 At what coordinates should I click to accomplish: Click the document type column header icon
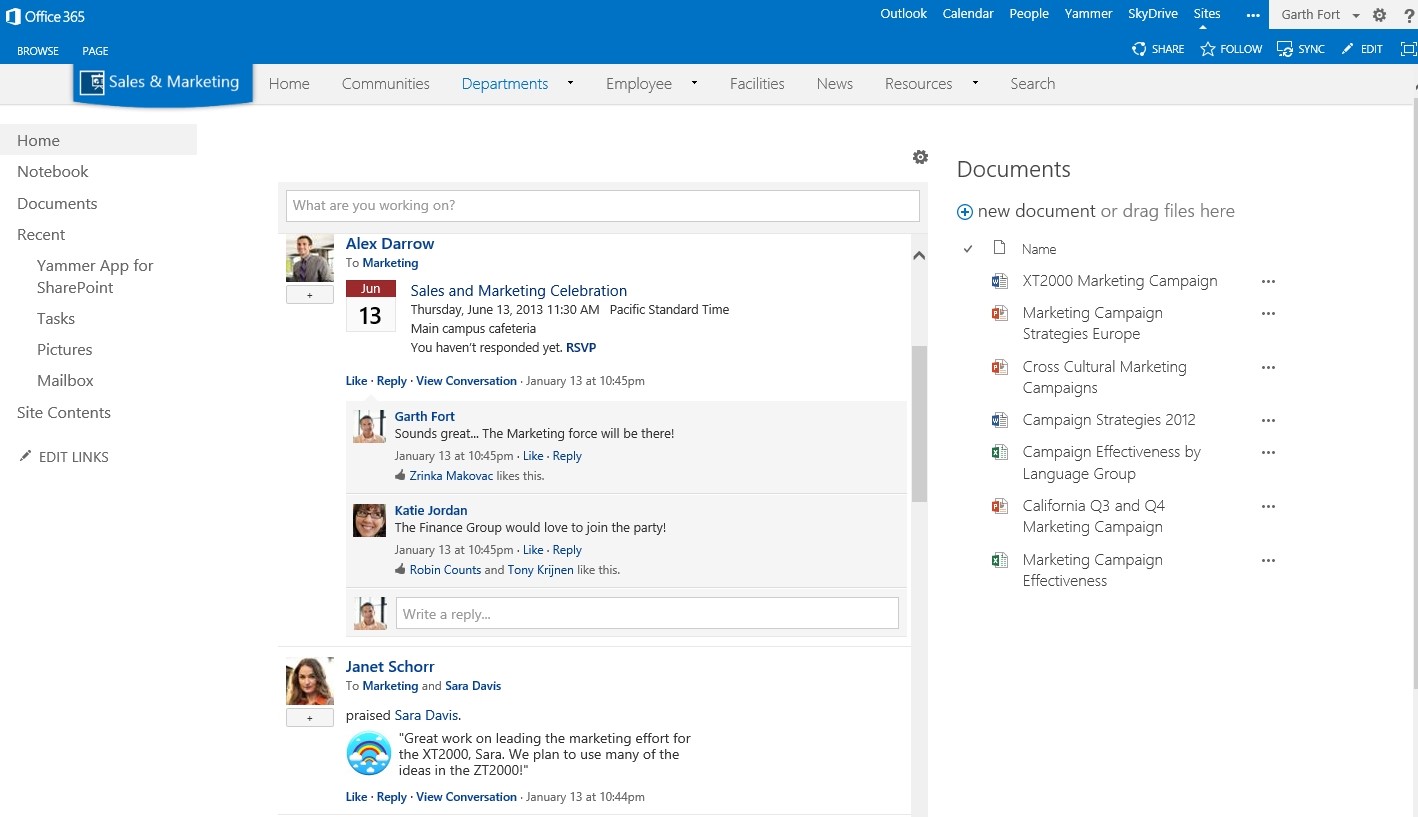pyautogui.click(x=998, y=248)
